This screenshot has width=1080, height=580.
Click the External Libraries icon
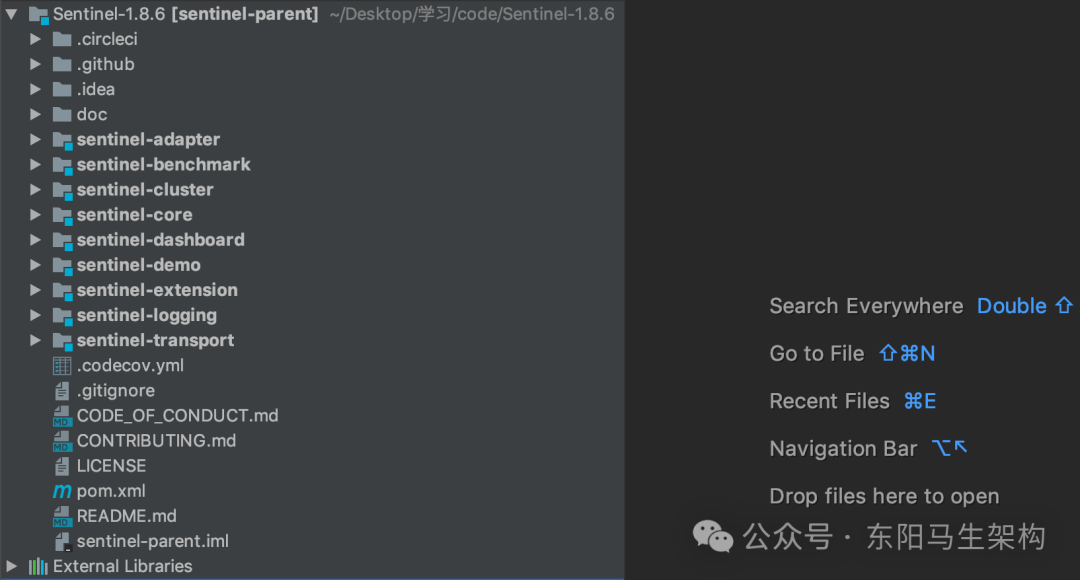(x=38, y=566)
